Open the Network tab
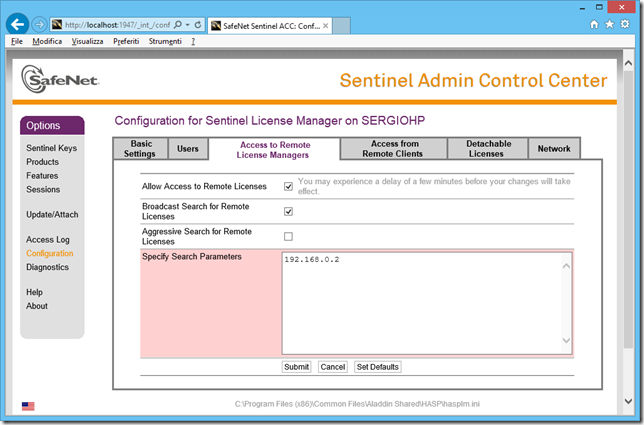 554,149
